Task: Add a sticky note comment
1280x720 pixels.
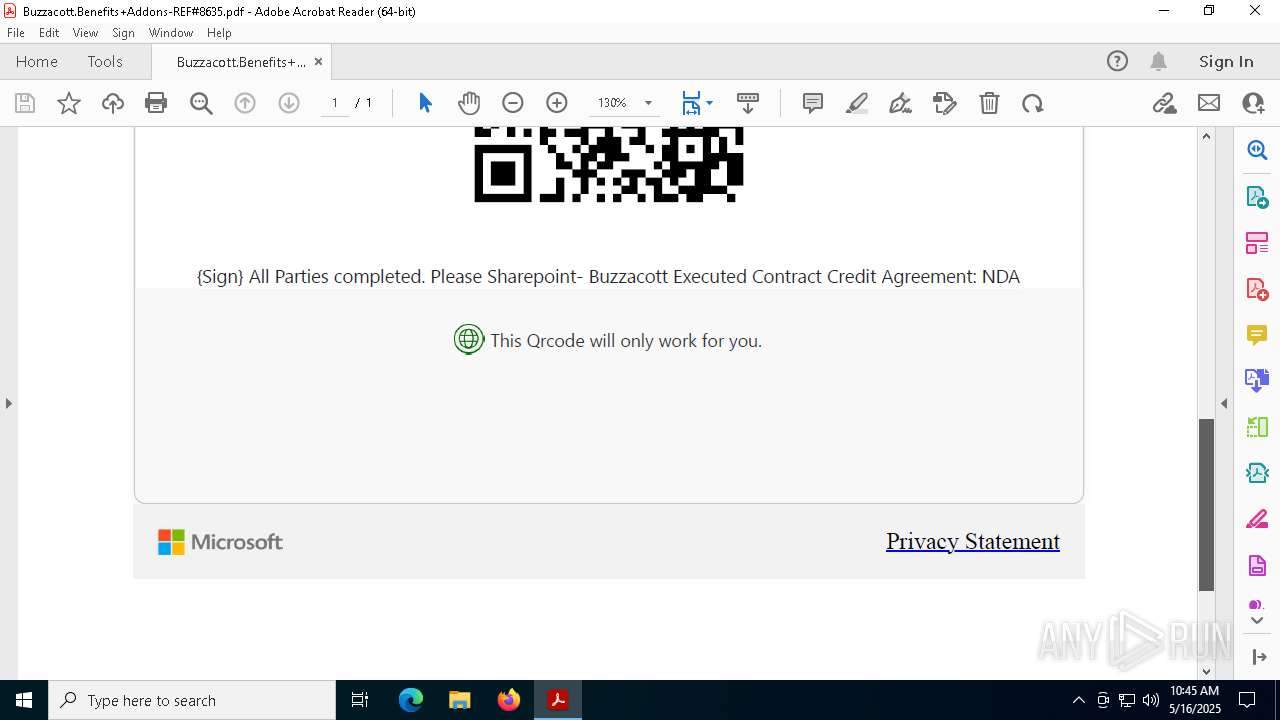Action: pos(813,103)
